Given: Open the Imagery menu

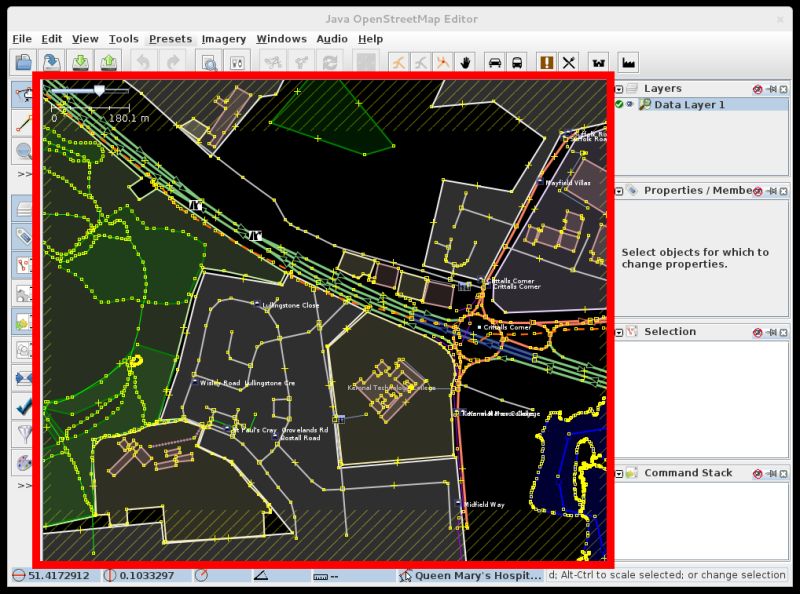Looking at the screenshot, I should [x=224, y=38].
